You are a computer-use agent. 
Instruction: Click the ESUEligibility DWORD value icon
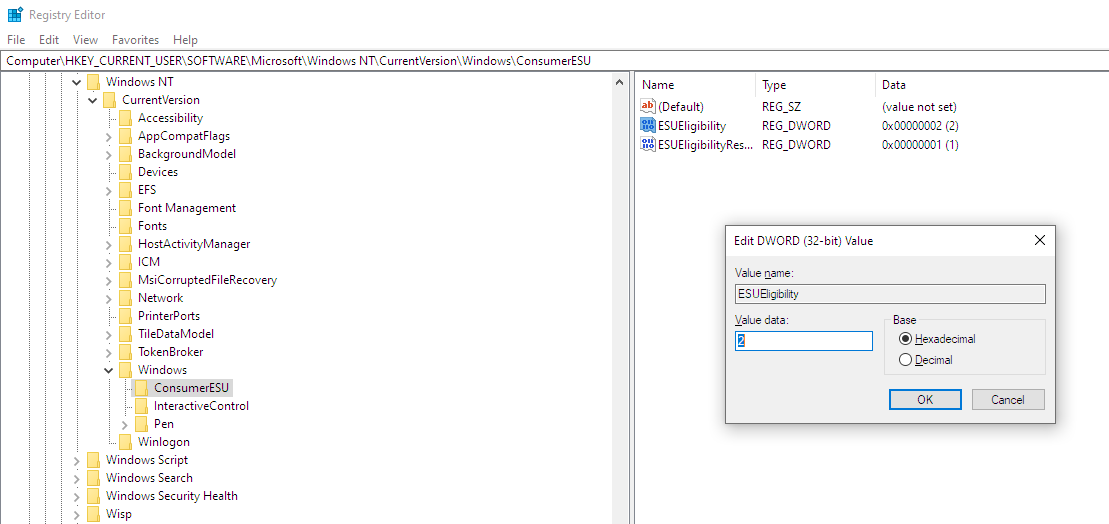(x=648, y=126)
